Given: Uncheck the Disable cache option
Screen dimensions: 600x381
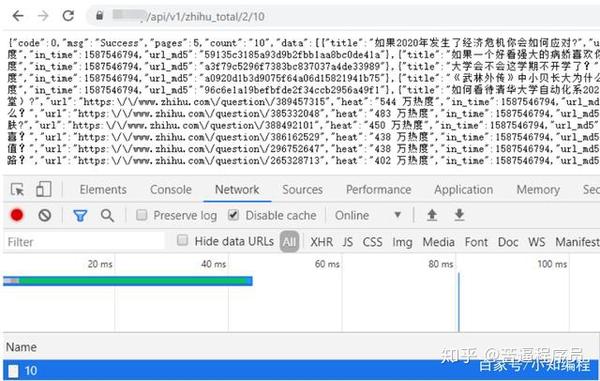Looking at the screenshot, I should [x=233, y=215].
